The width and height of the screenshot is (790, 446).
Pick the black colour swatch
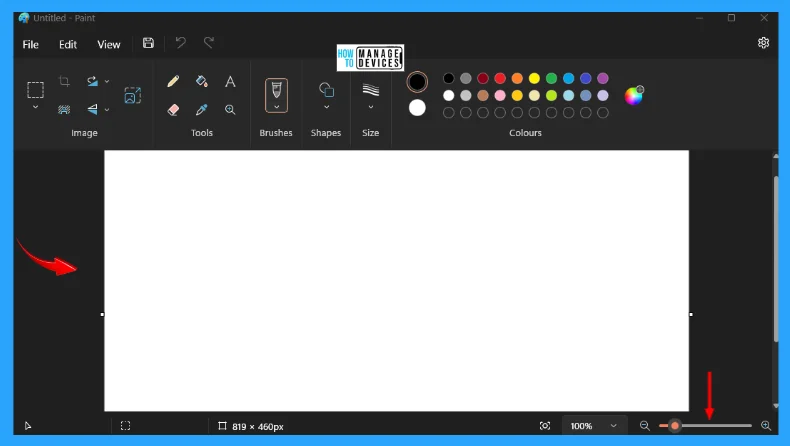pyautogui.click(x=448, y=78)
